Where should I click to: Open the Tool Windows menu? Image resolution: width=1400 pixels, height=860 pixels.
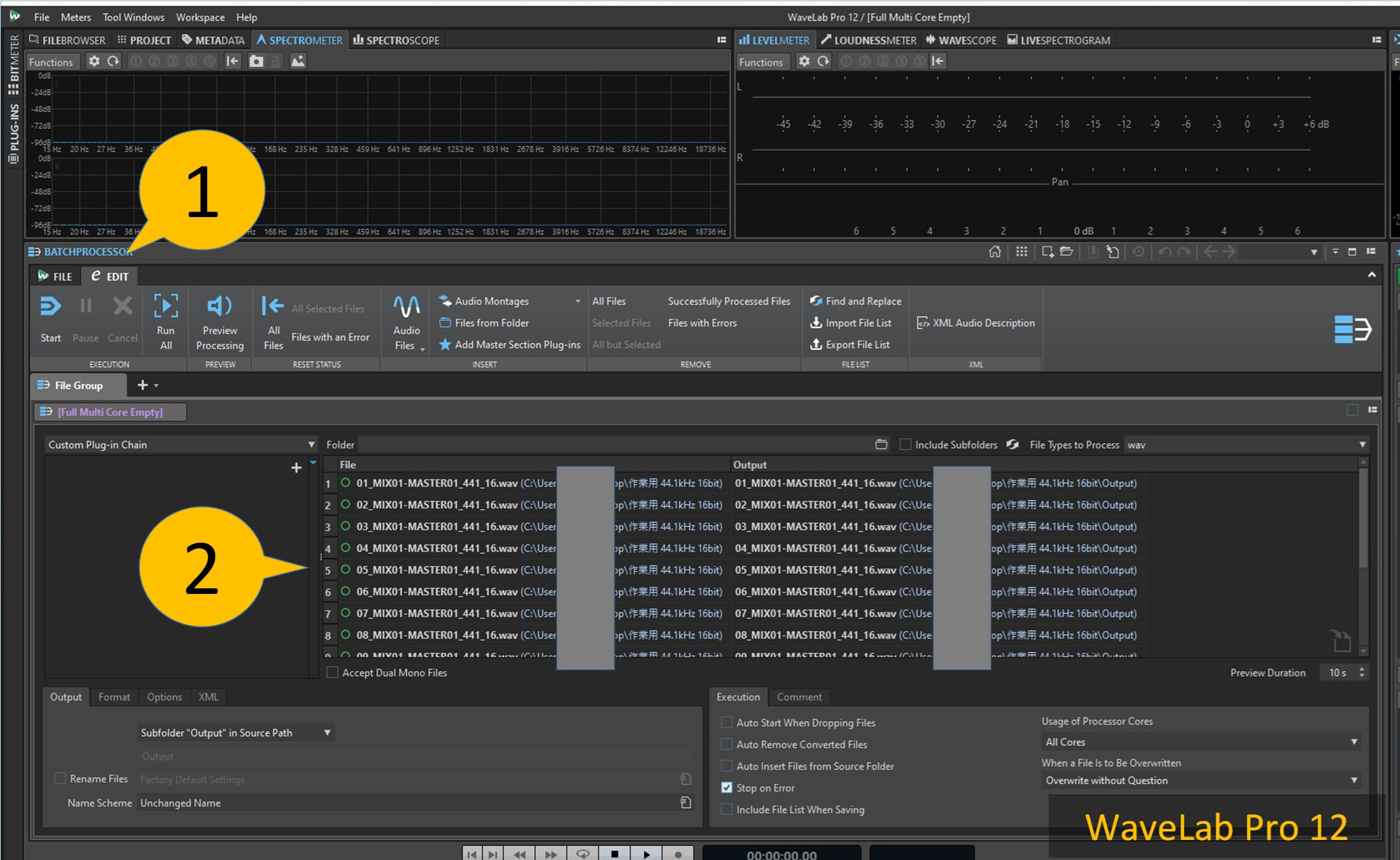coord(133,17)
